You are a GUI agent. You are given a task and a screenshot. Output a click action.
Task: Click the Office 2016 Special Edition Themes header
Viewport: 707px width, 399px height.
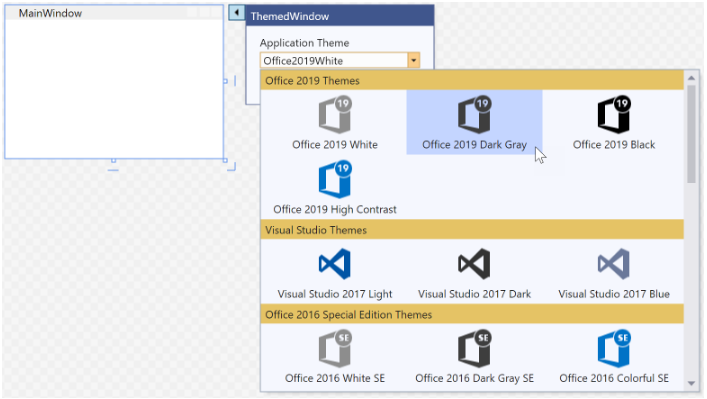pos(472,314)
